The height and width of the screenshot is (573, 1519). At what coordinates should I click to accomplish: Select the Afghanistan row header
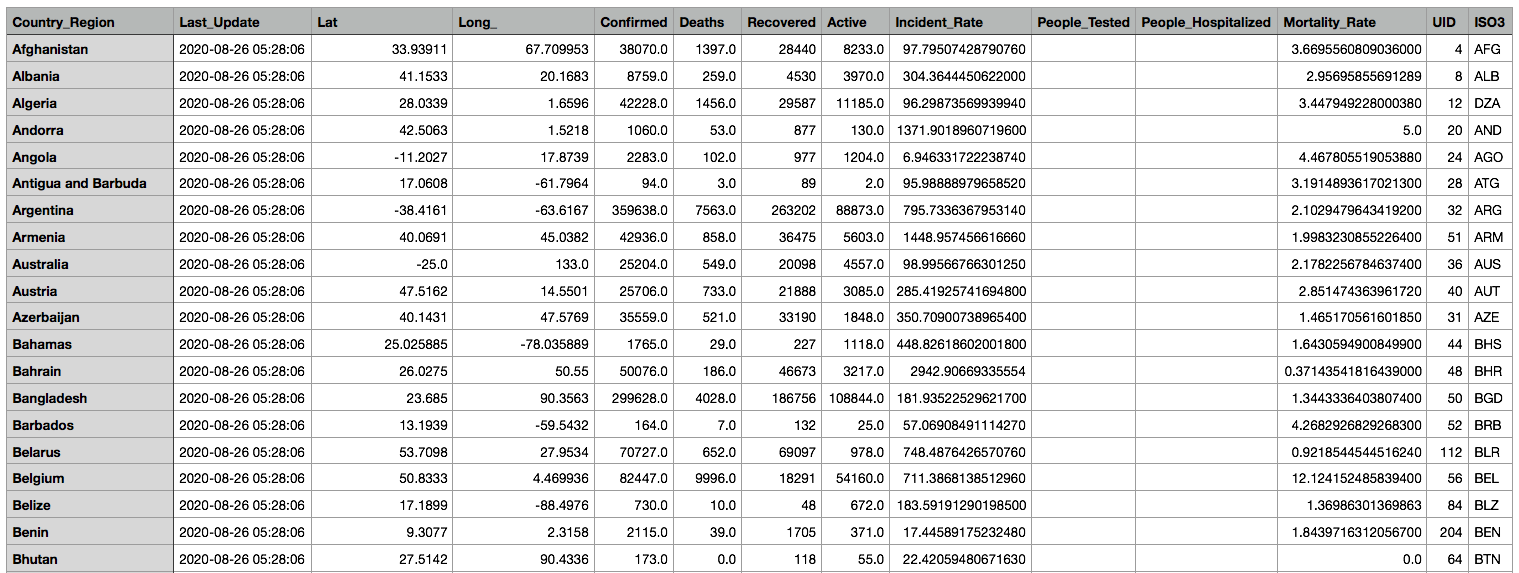tap(50, 49)
